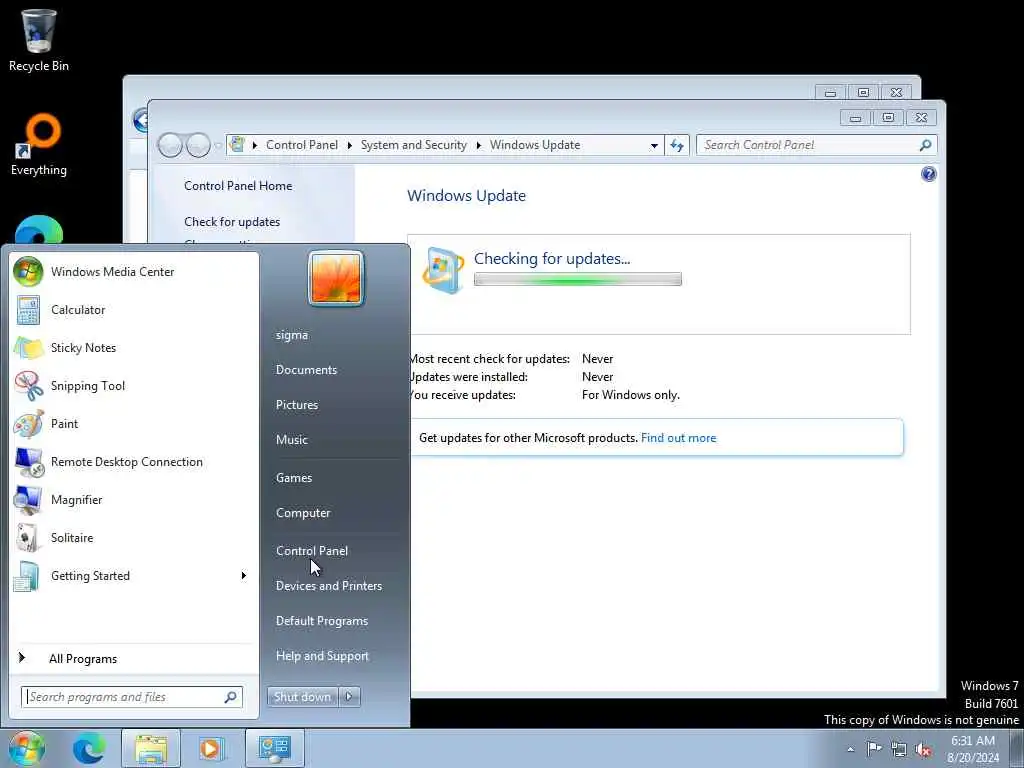Launch the Snipping Tool

[x=134, y=386]
